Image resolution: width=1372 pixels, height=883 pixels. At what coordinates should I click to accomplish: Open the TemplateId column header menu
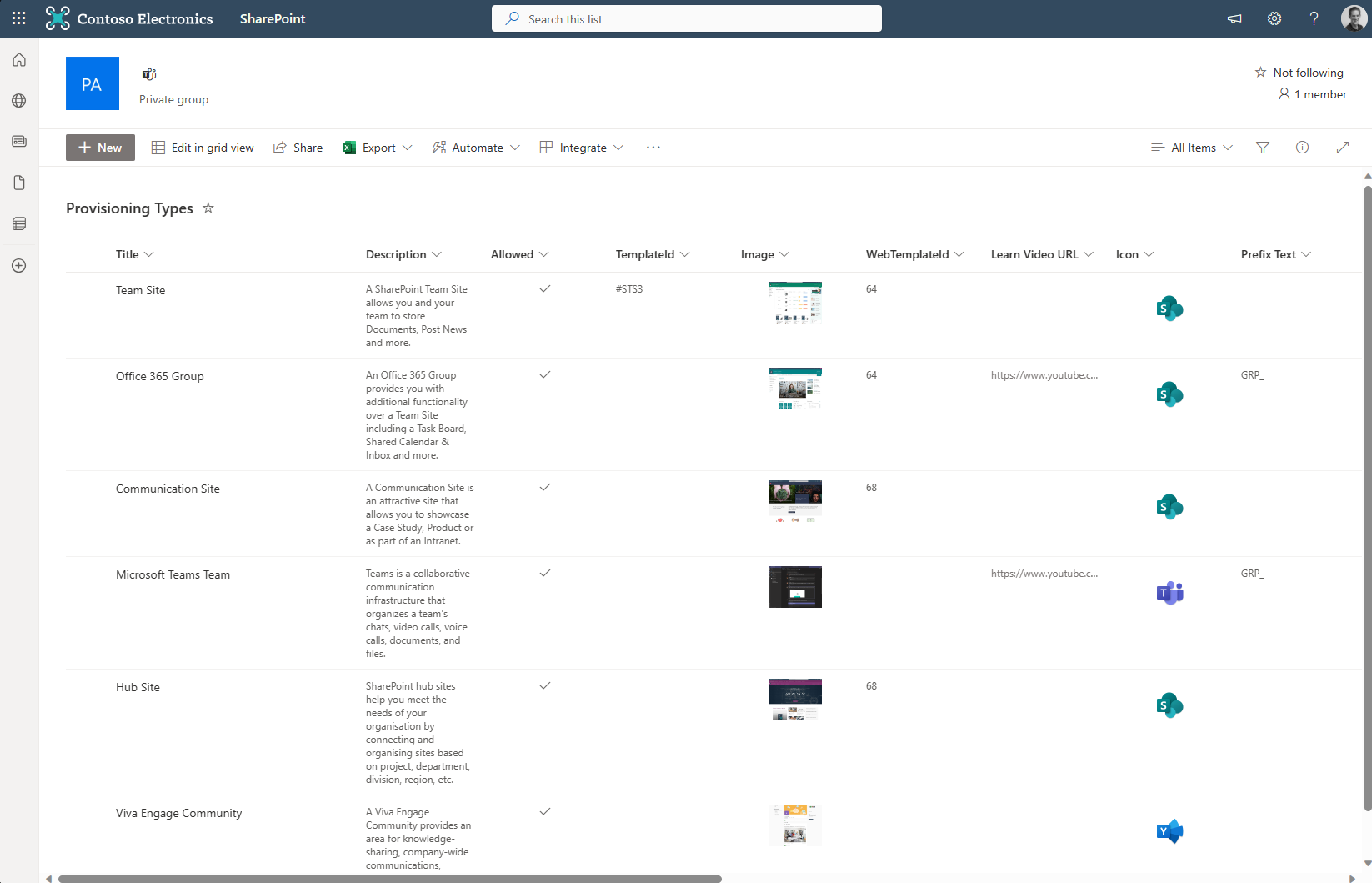[x=653, y=254]
